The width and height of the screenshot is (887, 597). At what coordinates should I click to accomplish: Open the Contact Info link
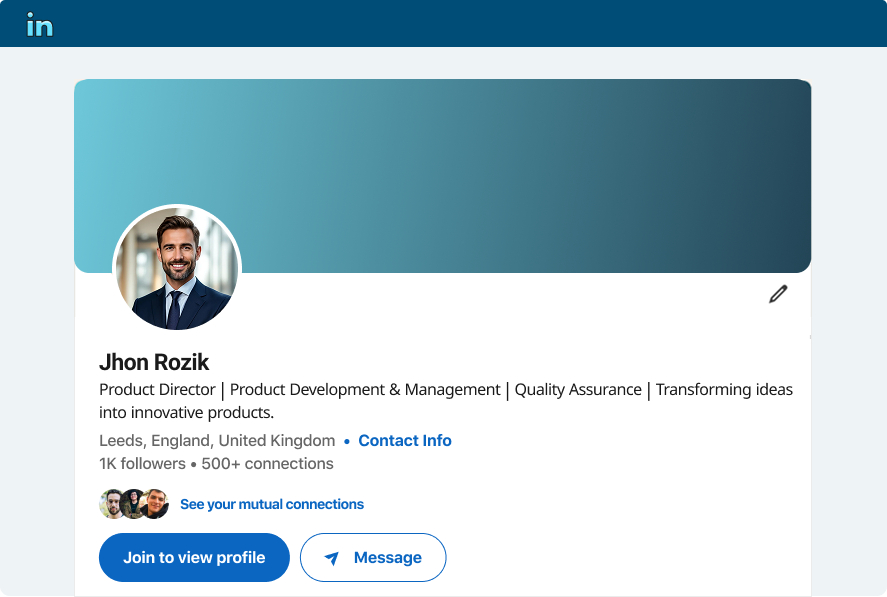404,440
